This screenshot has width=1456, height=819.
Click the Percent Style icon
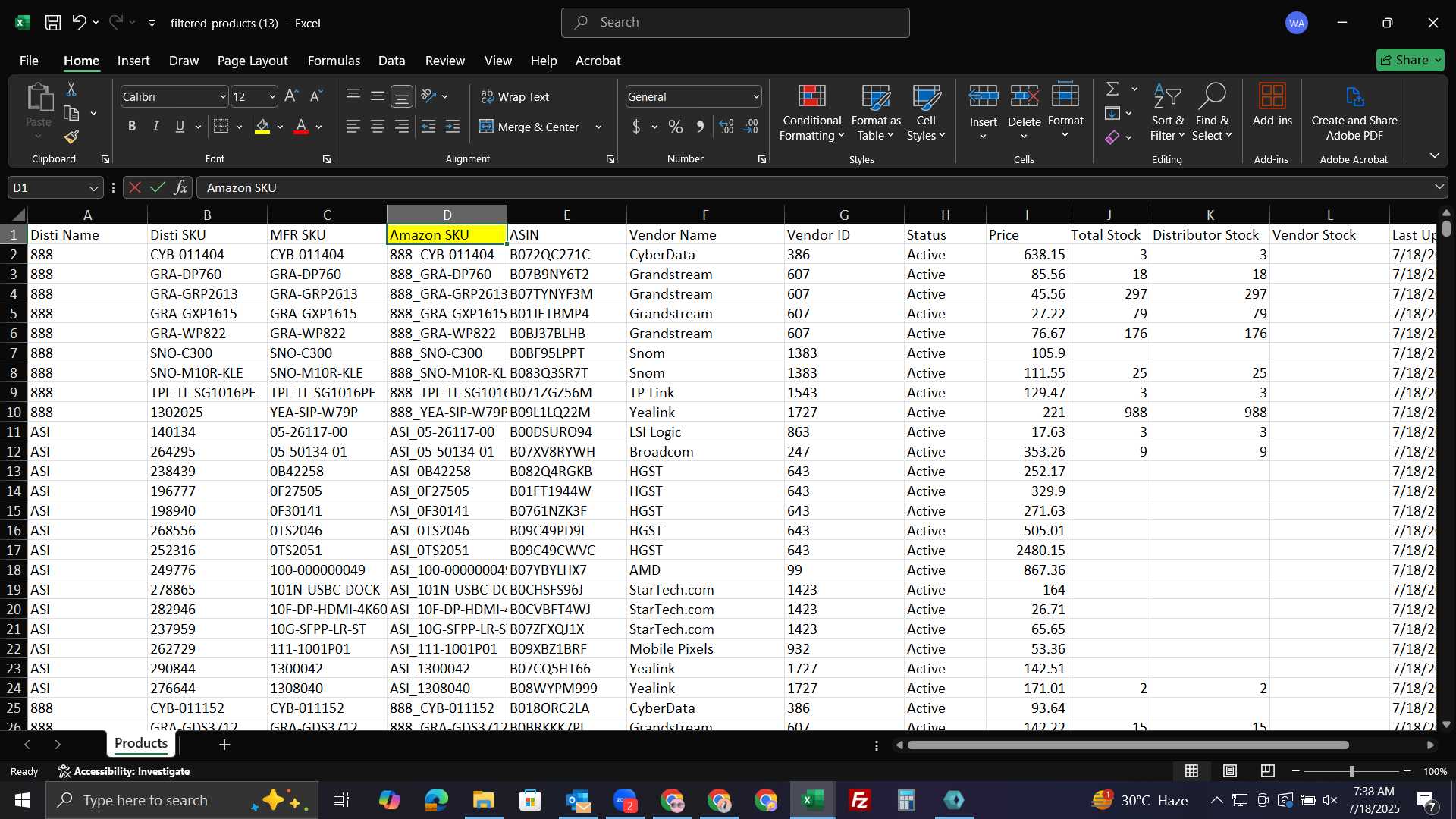675,127
